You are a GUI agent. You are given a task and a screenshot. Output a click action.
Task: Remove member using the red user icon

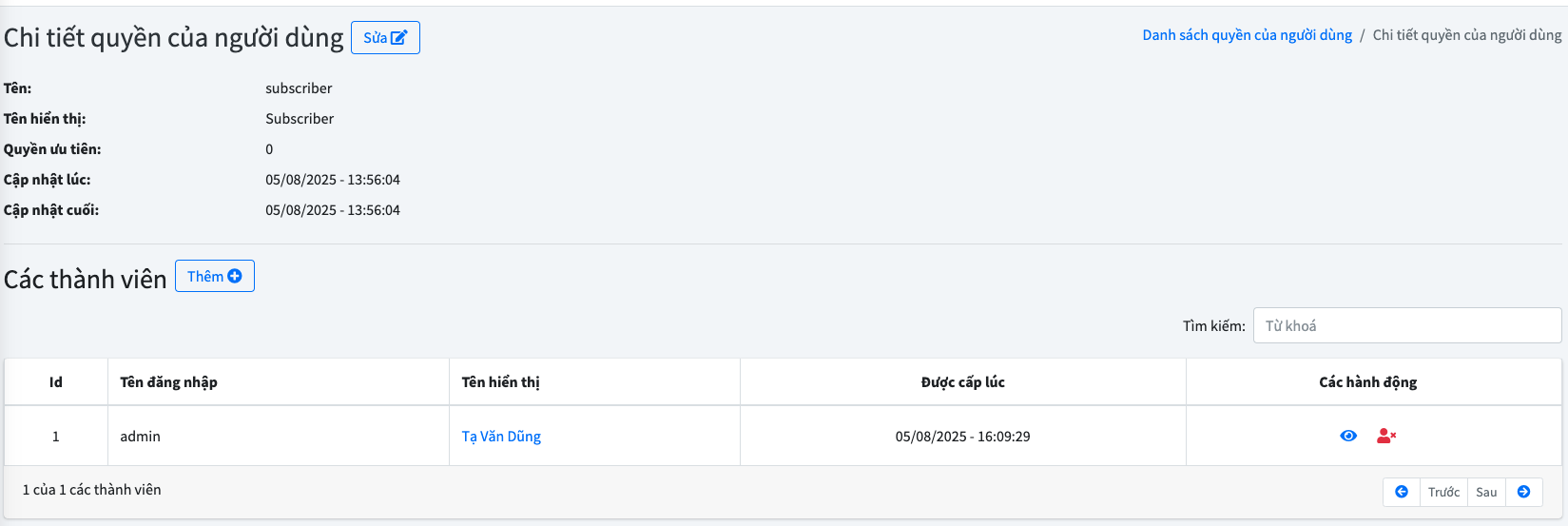(x=1386, y=436)
